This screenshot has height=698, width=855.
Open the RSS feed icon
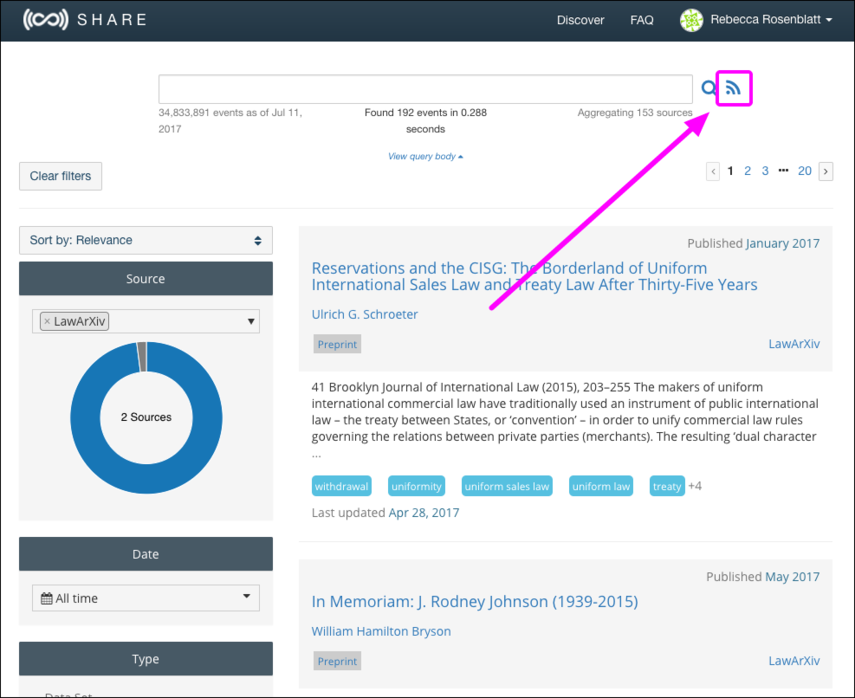point(733,88)
